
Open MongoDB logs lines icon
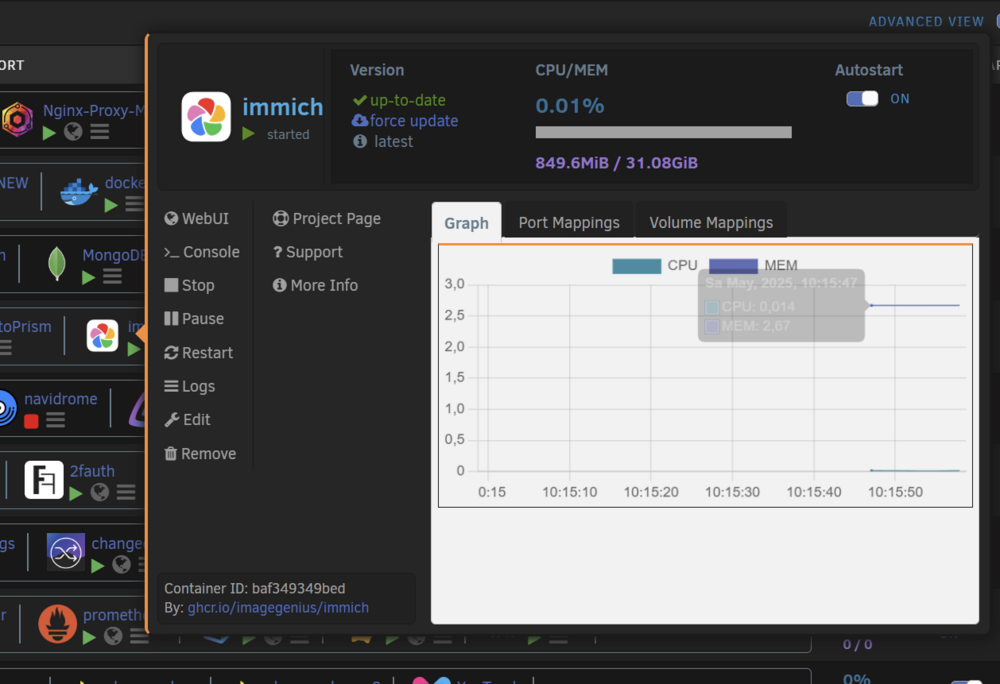point(112,277)
